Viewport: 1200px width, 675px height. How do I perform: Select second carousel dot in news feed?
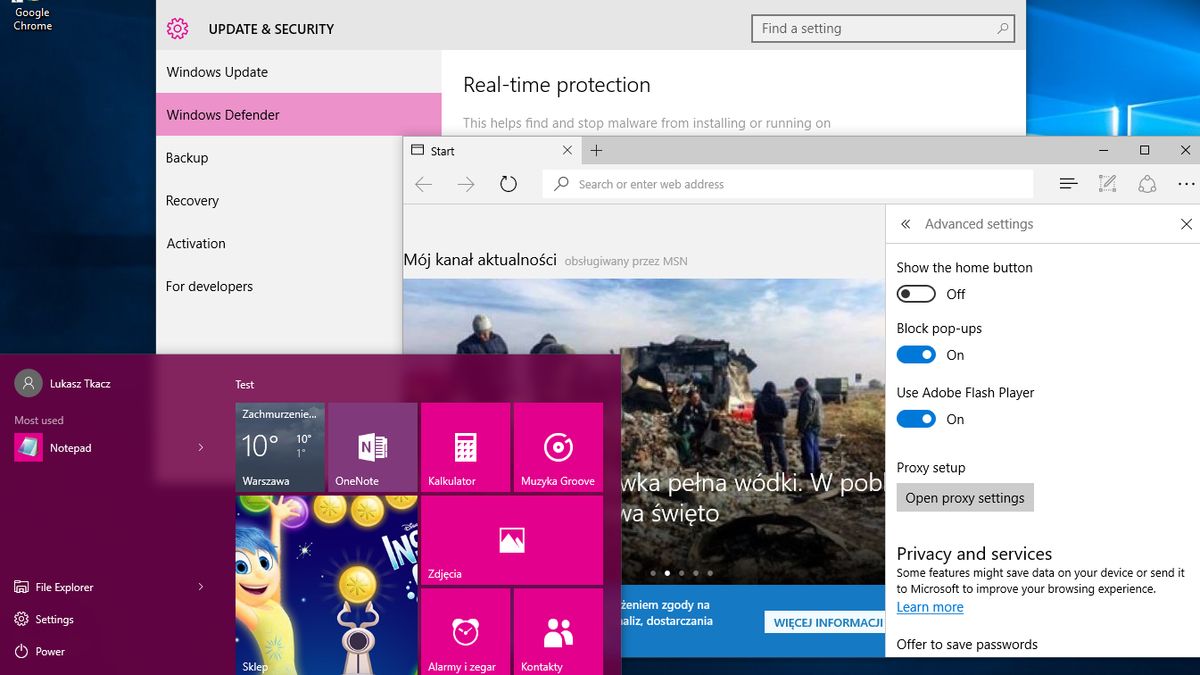[x=667, y=573]
